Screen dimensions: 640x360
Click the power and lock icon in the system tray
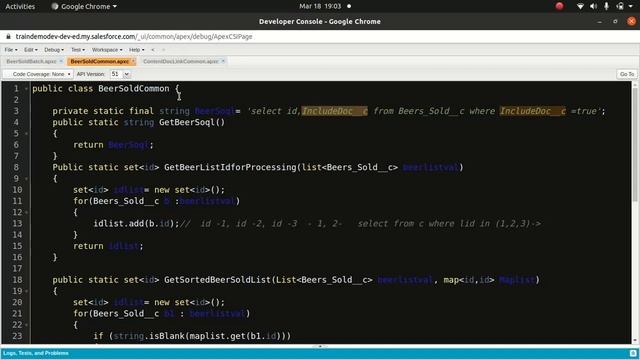(620, 7)
